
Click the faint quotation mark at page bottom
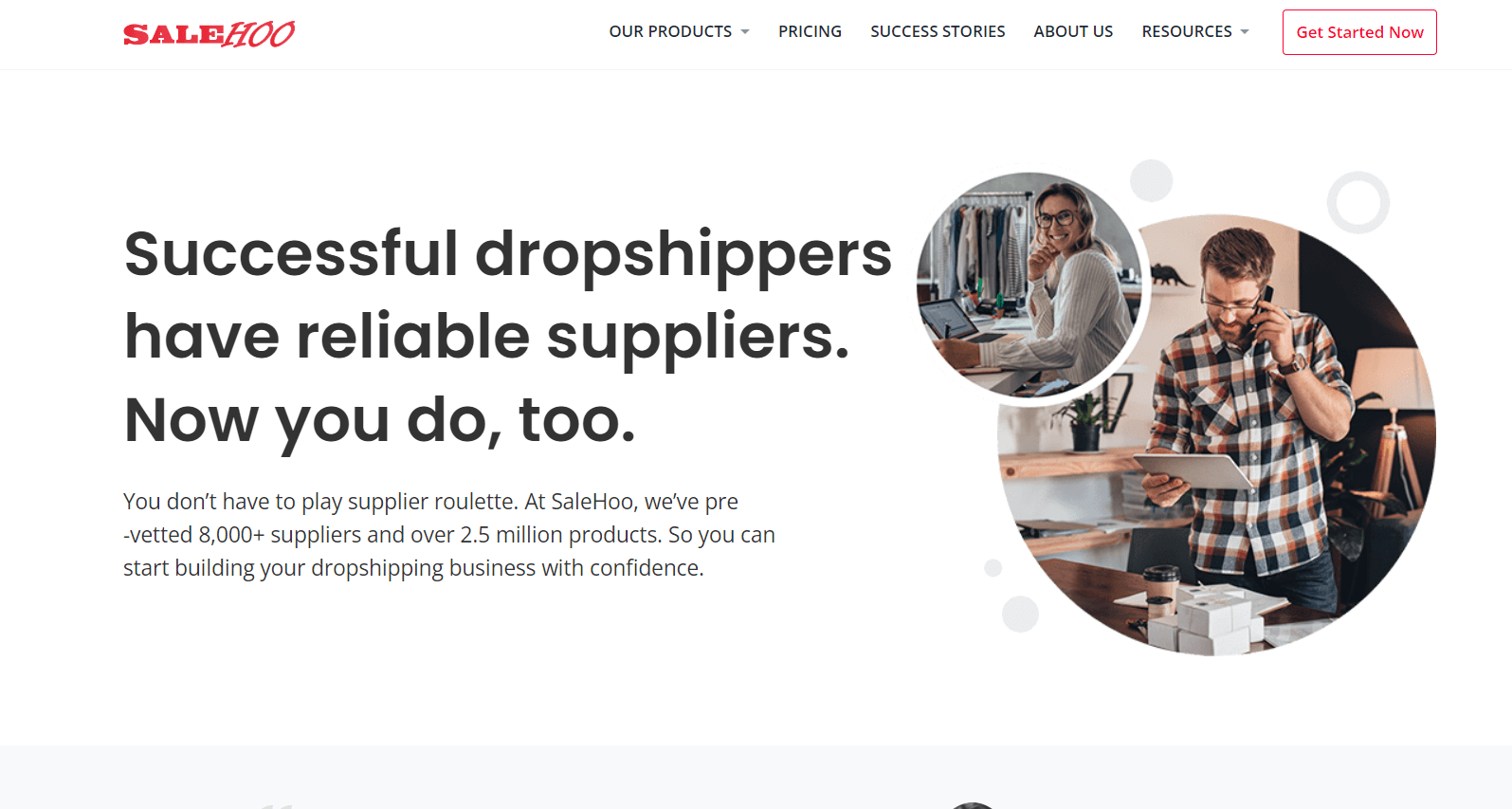coord(277,806)
